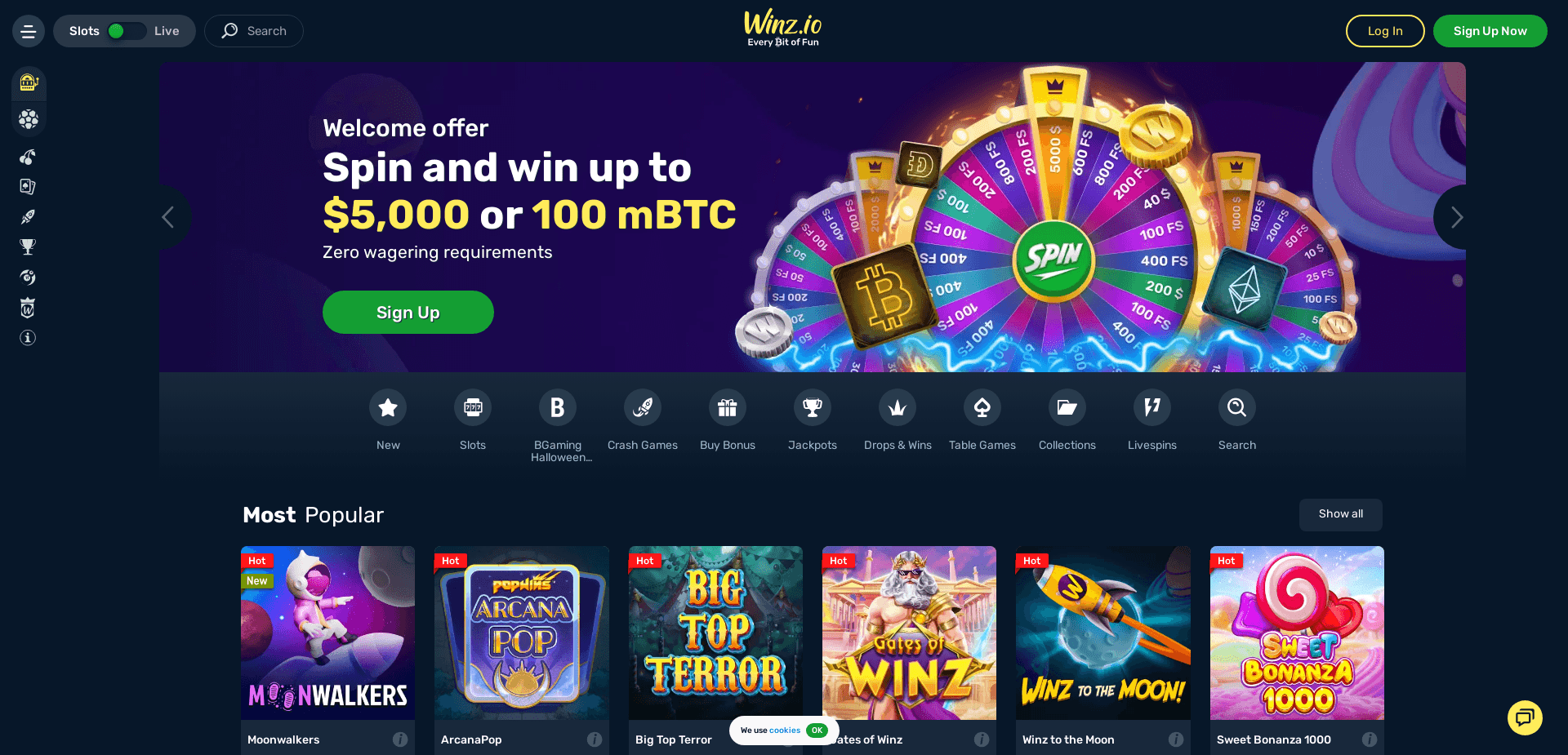Select the Table Games spade icon
The height and width of the screenshot is (755, 1568).
982,407
